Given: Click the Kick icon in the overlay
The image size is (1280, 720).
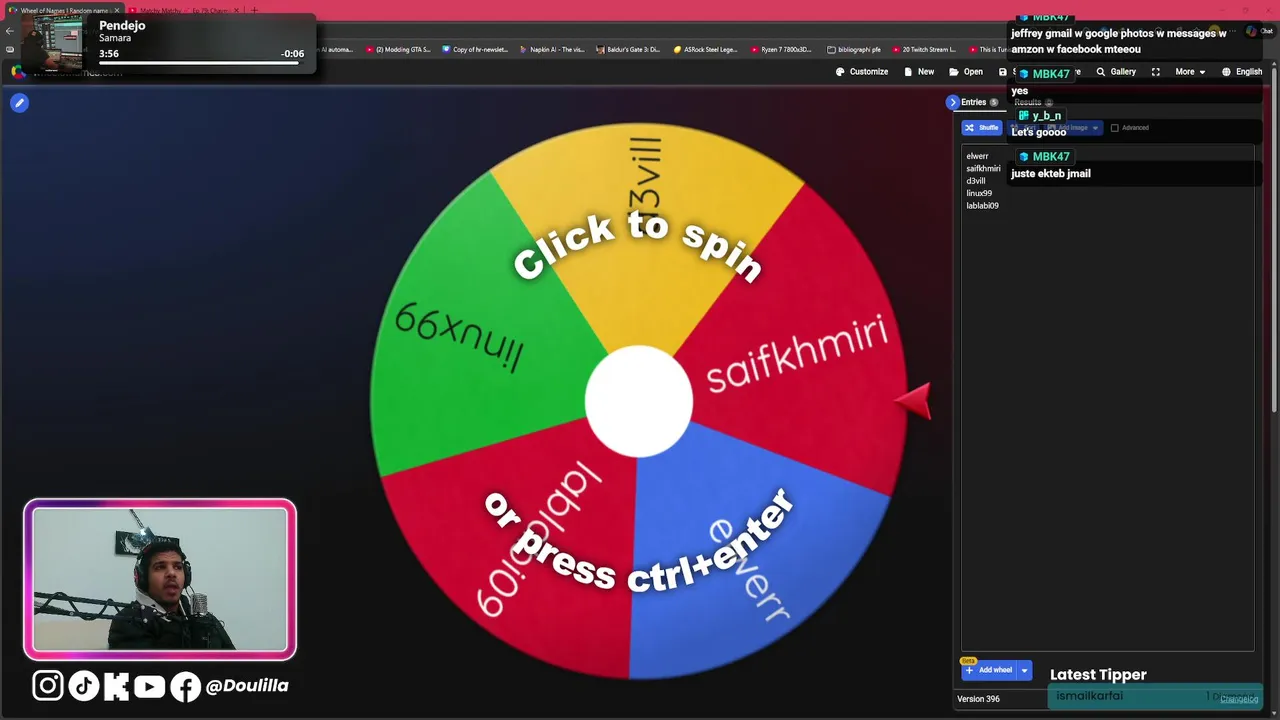Looking at the screenshot, I should [x=116, y=685].
